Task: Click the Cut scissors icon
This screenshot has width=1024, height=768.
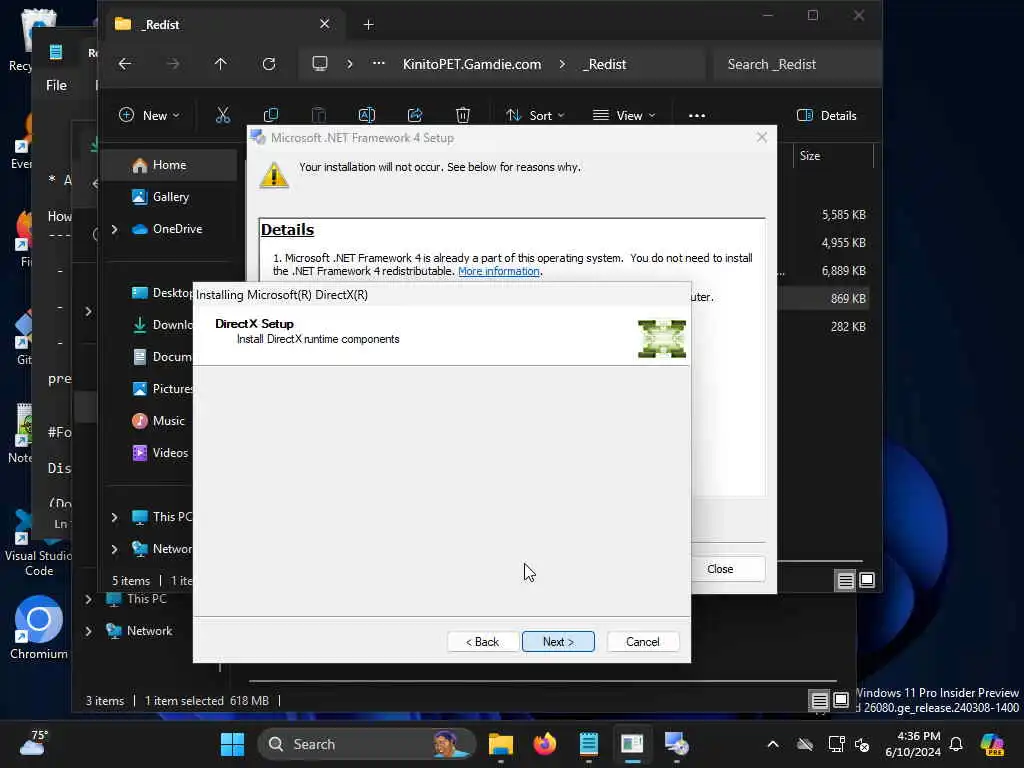Action: (x=223, y=116)
